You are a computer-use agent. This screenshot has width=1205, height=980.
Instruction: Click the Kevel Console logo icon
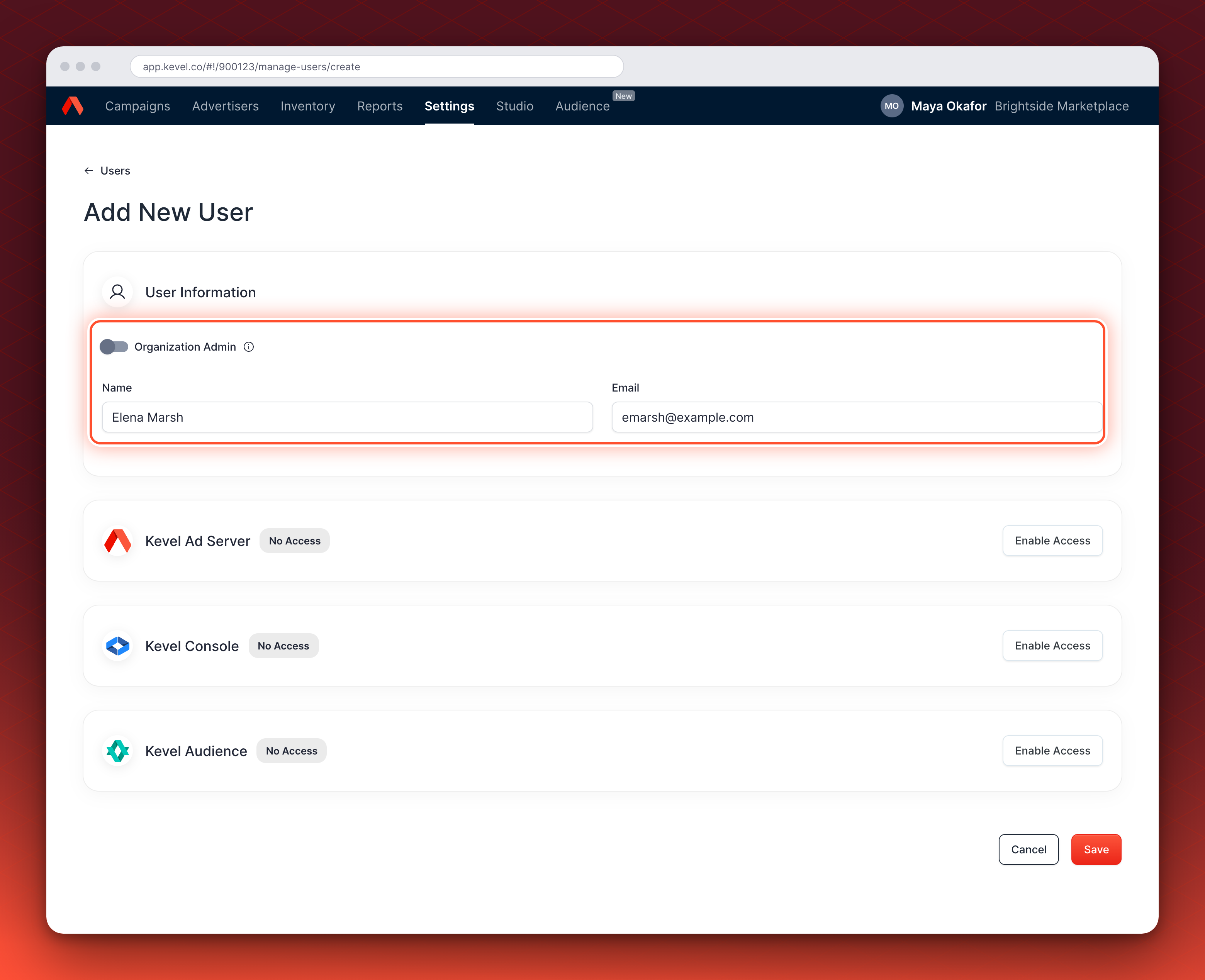coord(118,646)
